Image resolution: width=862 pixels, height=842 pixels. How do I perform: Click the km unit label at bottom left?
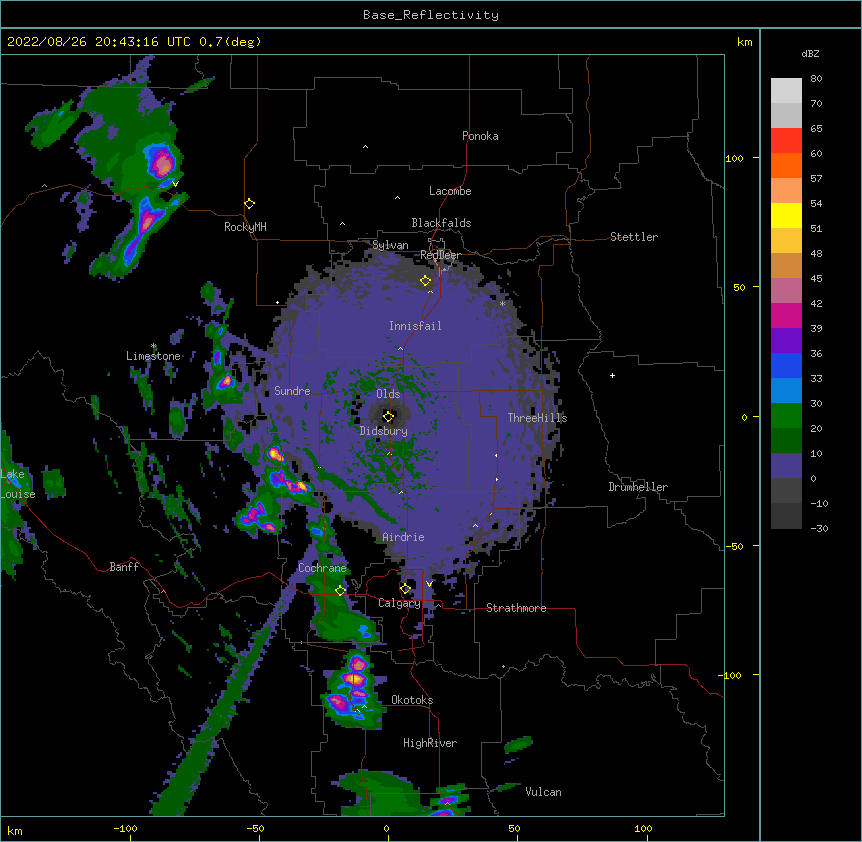point(15,831)
